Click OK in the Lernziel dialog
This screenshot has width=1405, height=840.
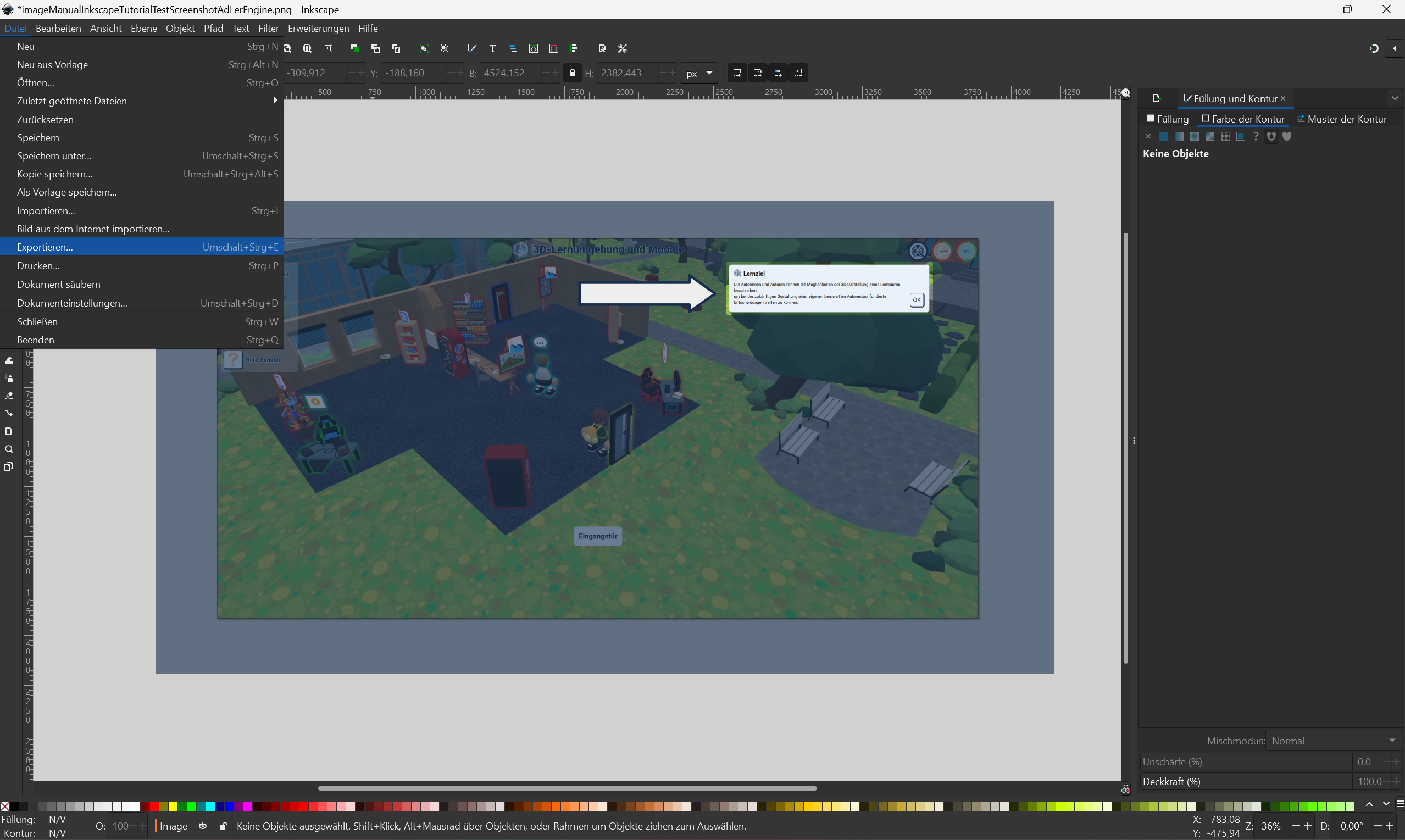point(917,300)
